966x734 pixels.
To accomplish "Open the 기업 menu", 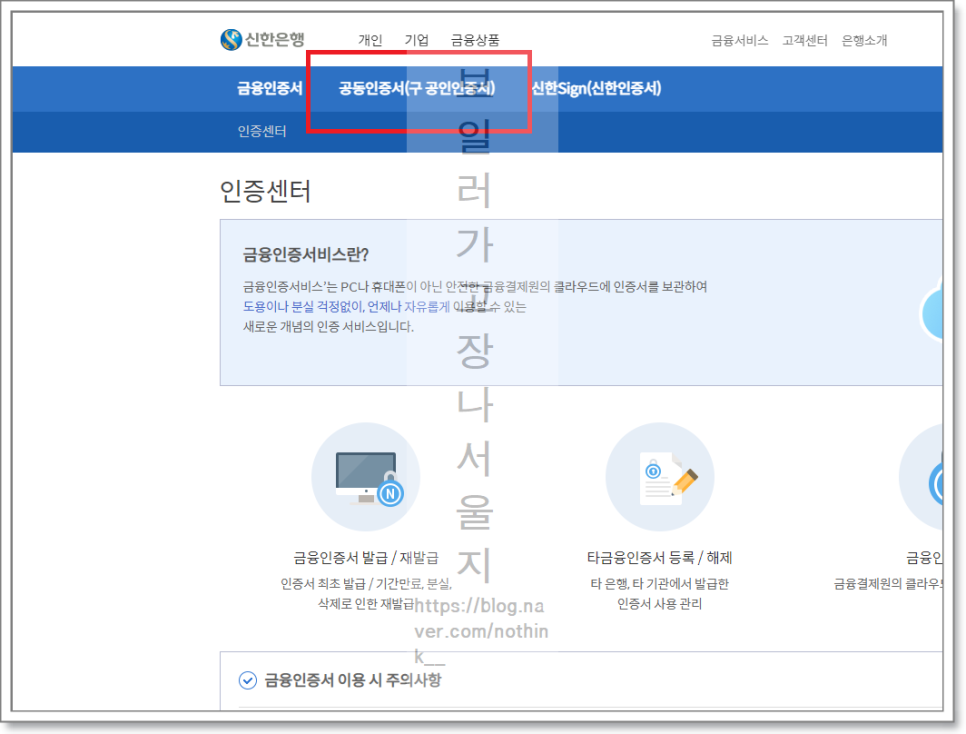I will click(x=416, y=40).
